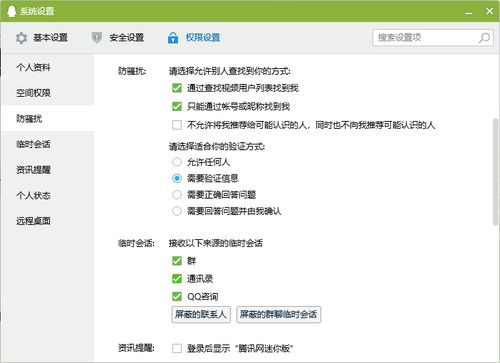Click the gear icon for 基本设置
500x363 pixels.
point(21,38)
